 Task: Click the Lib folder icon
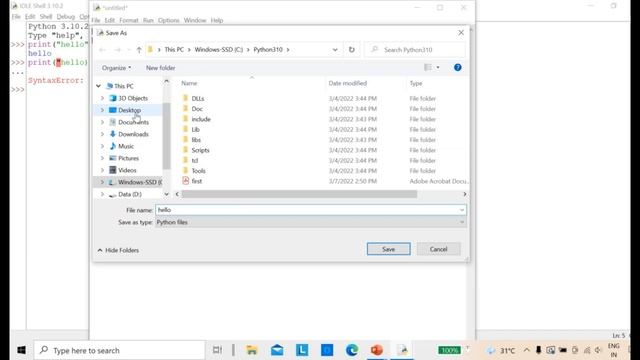(186, 129)
